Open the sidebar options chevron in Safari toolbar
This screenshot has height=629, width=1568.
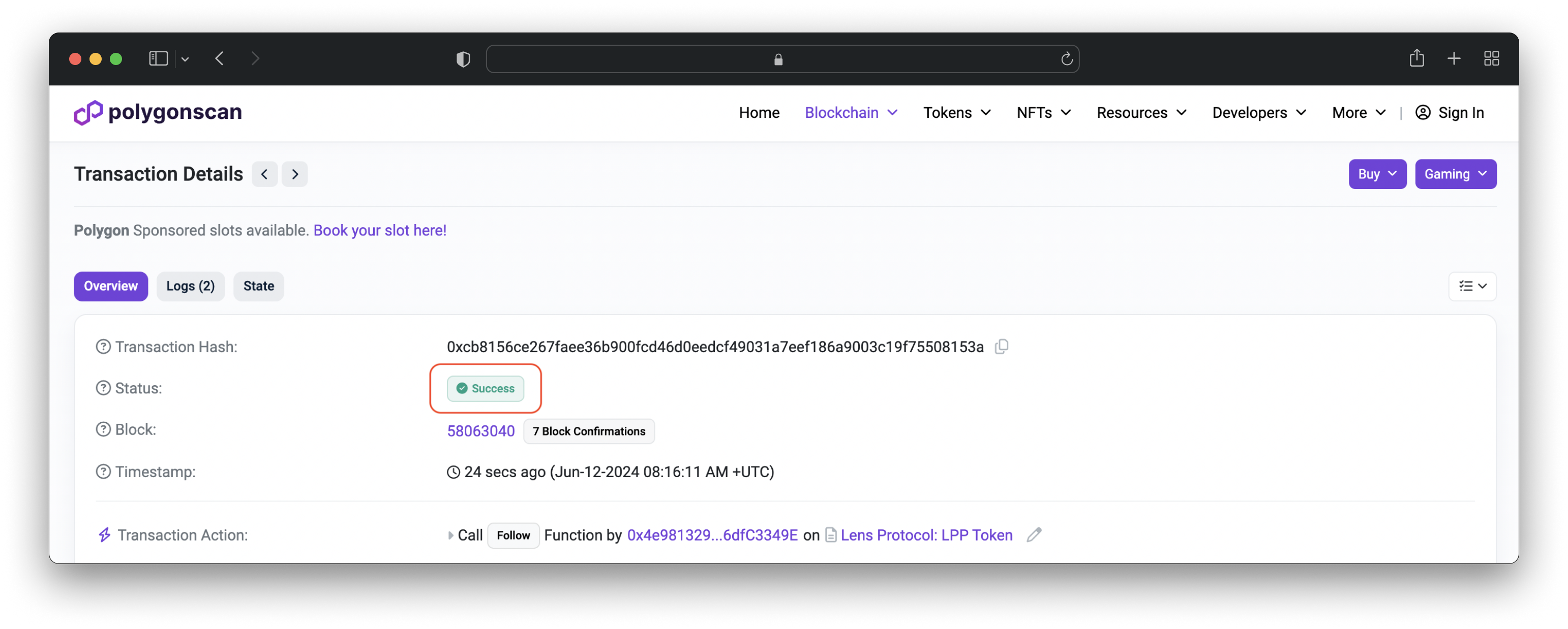185,59
